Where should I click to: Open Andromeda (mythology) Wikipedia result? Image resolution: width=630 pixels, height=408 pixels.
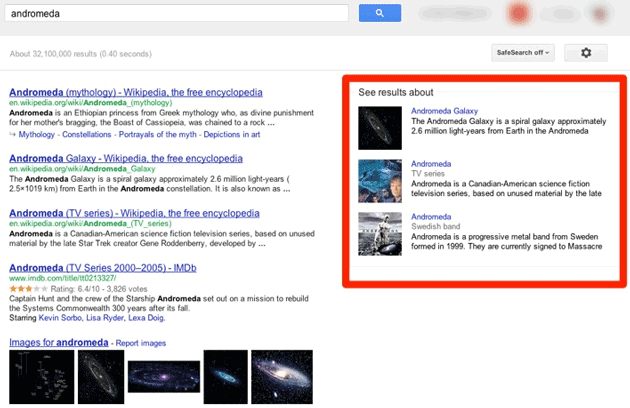point(136,92)
